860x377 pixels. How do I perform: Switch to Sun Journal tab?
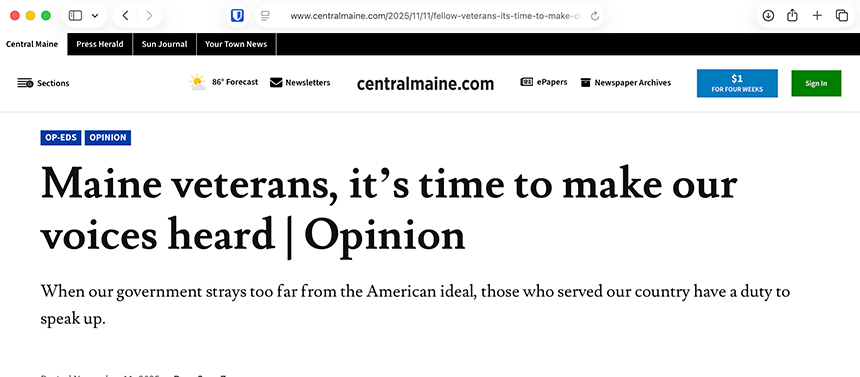coord(165,44)
